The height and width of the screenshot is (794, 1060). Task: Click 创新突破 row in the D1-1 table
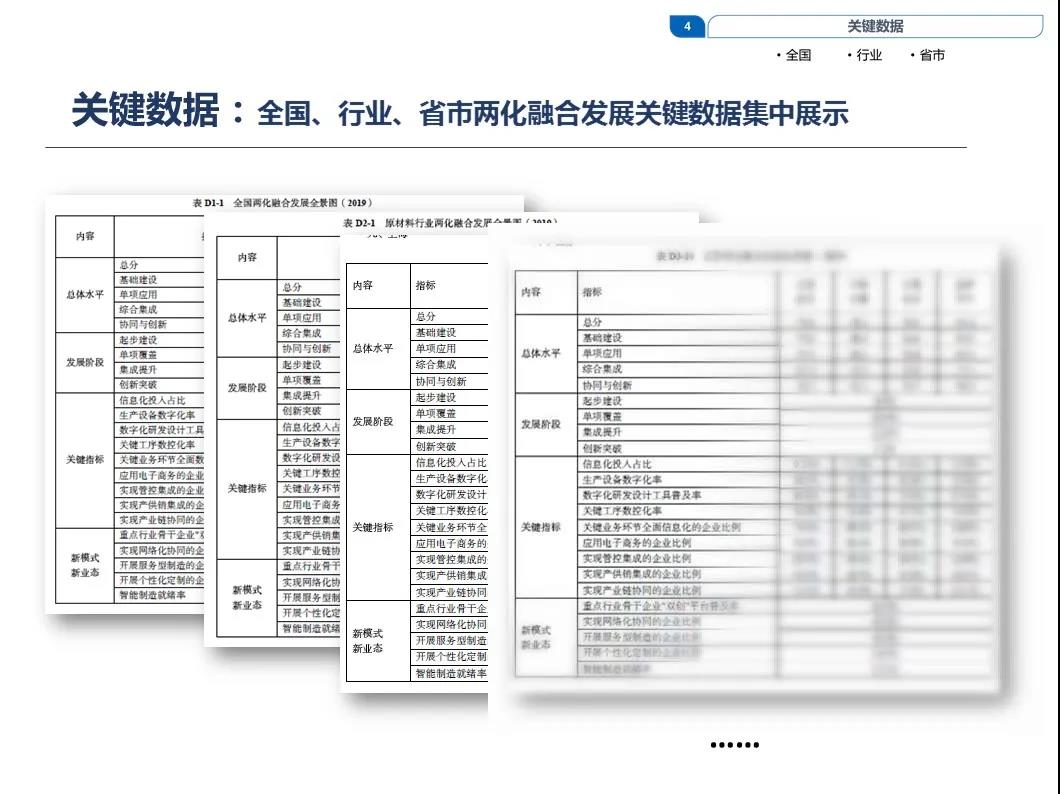click(x=160, y=384)
